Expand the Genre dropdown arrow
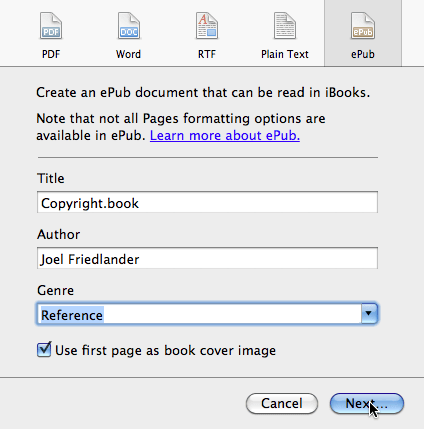 pos(369,314)
